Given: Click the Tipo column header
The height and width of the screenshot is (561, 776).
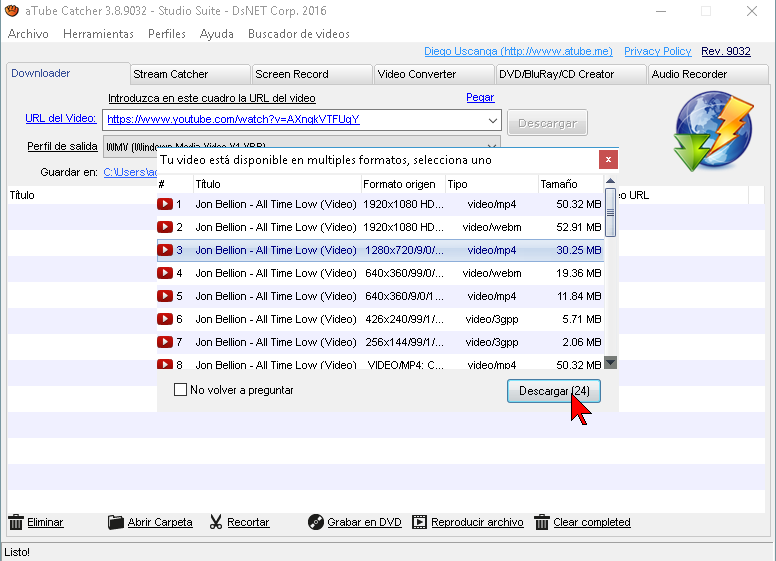Looking at the screenshot, I should (491, 184).
